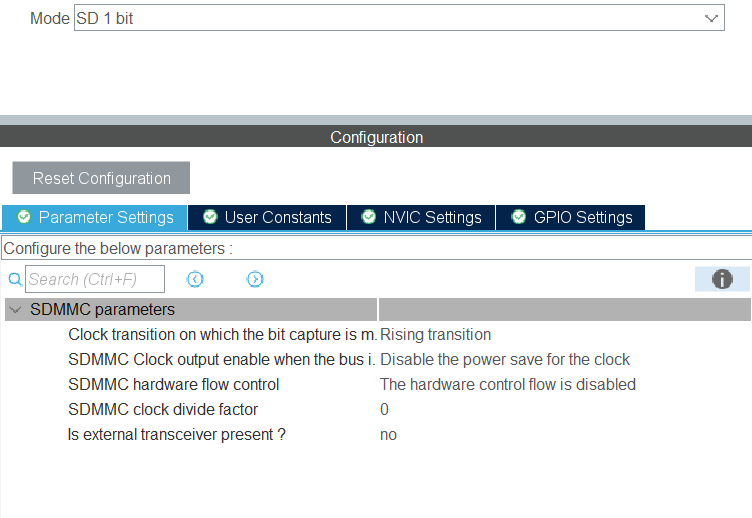Click the search magnifier icon
Screen dimensions: 752x518
click(x=15, y=280)
